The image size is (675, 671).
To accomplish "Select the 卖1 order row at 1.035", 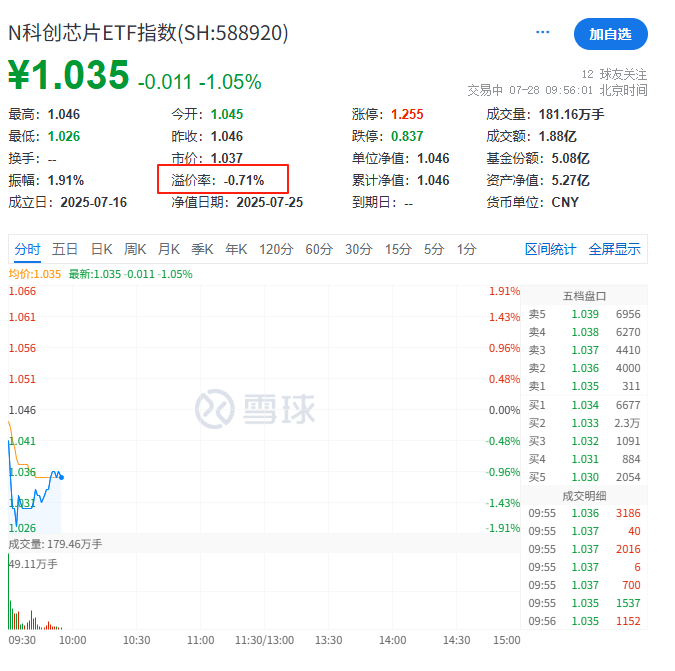I will click(584, 387).
